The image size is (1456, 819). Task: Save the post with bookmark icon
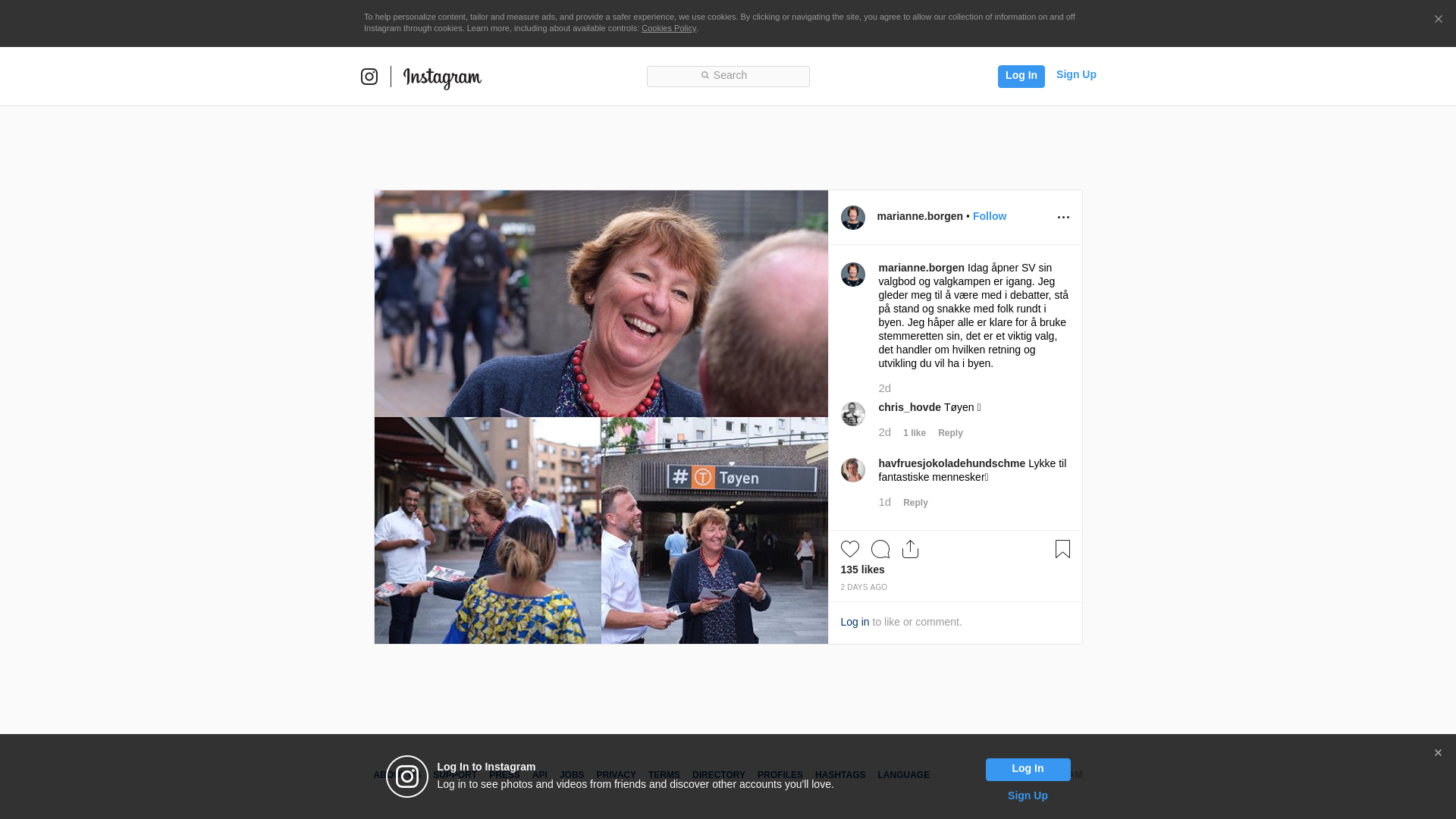pyautogui.click(x=1062, y=549)
